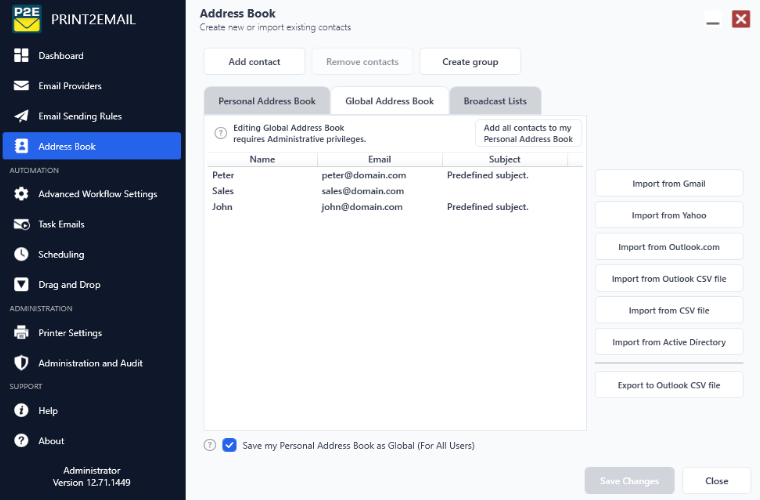Add all contacts to my Personal Address Book

(528, 133)
